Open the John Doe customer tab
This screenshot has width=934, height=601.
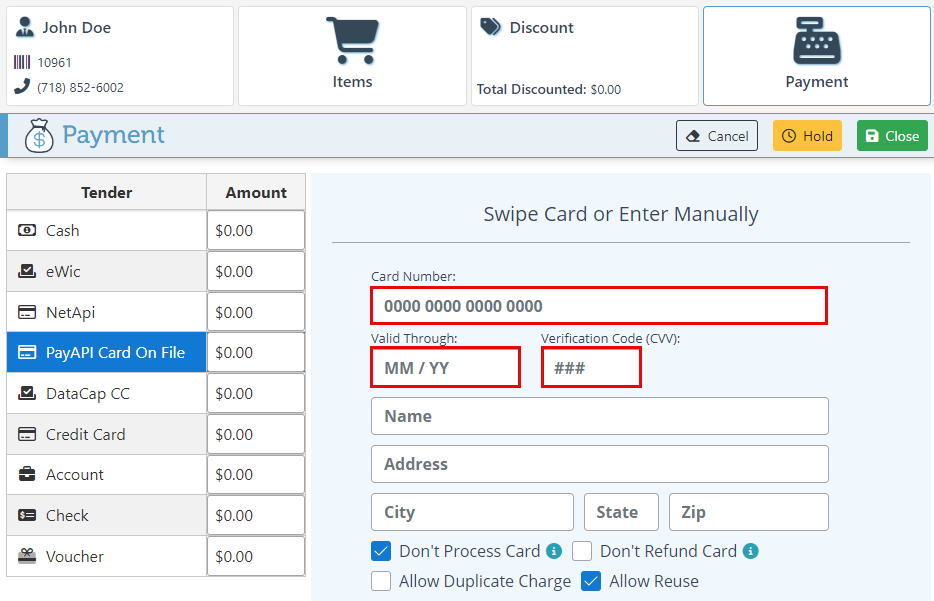(118, 56)
